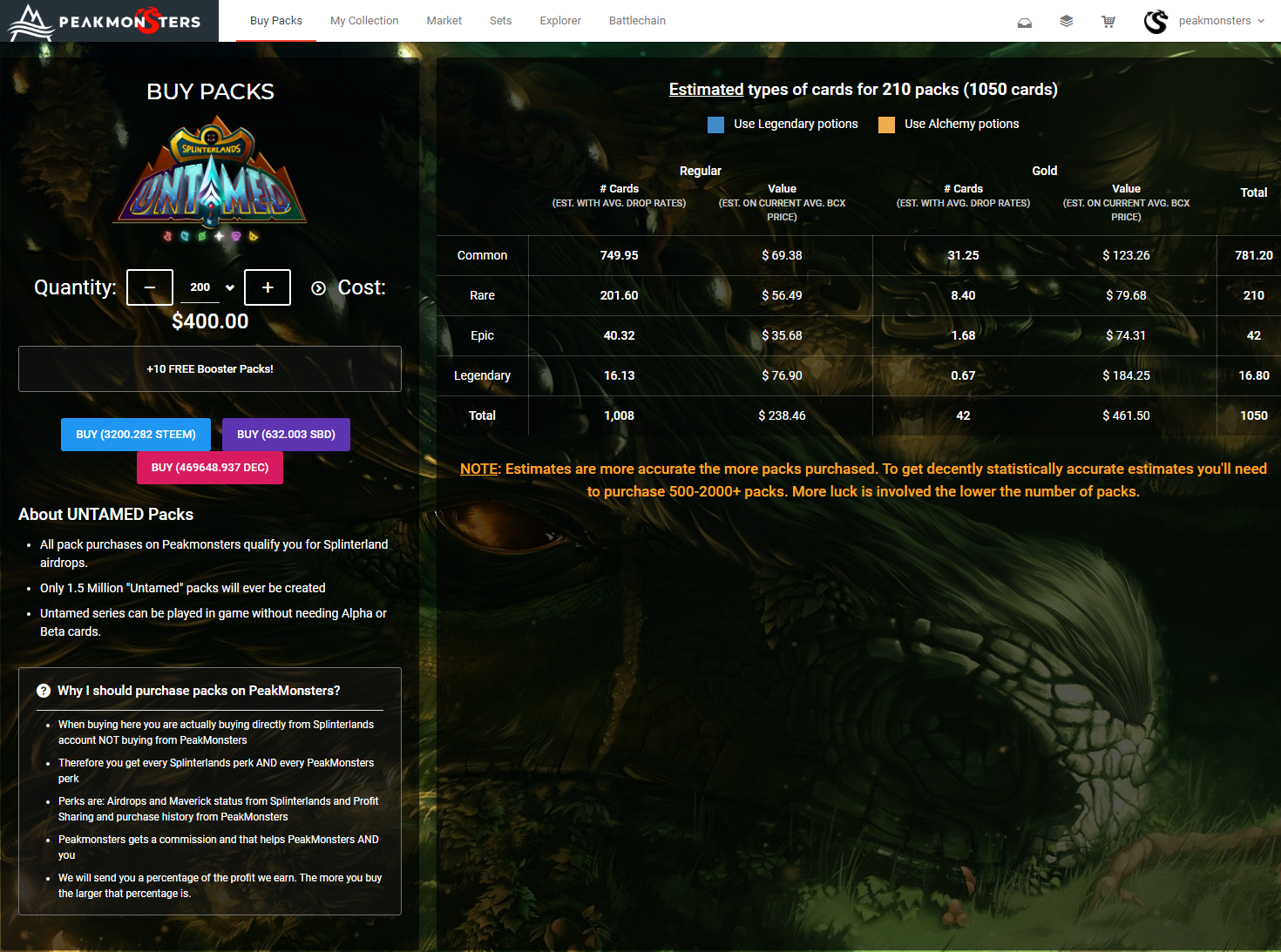This screenshot has width=1281, height=952.
Task: Enable Use Alchemy potions checkbox
Action: (x=886, y=125)
